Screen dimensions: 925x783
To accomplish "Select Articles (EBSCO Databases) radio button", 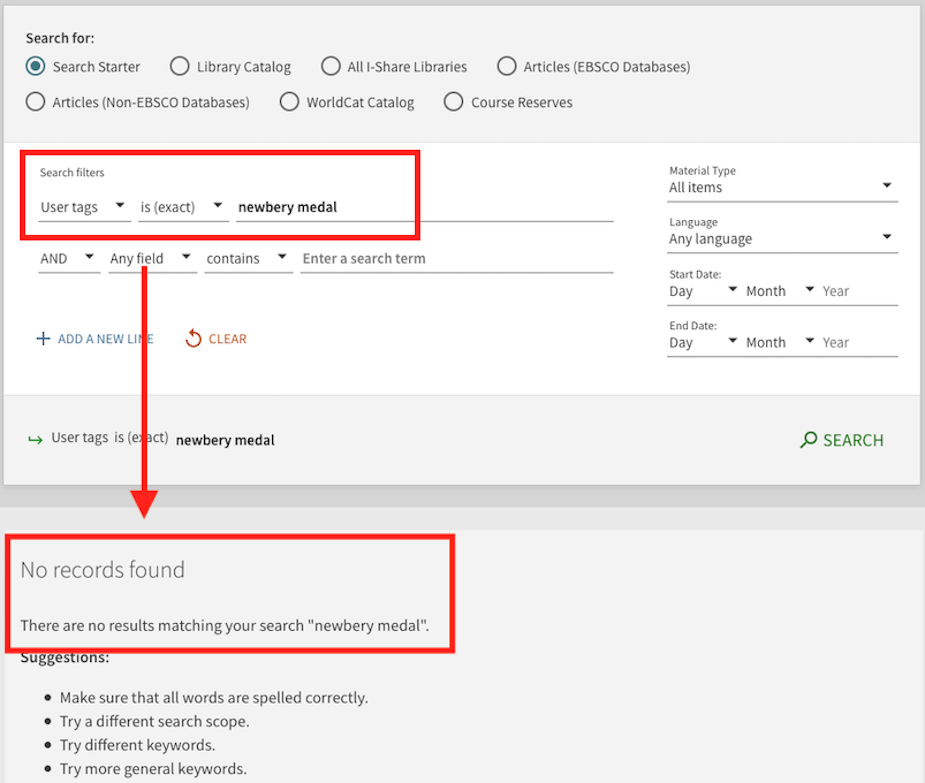I will pyautogui.click(x=507, y=67).
